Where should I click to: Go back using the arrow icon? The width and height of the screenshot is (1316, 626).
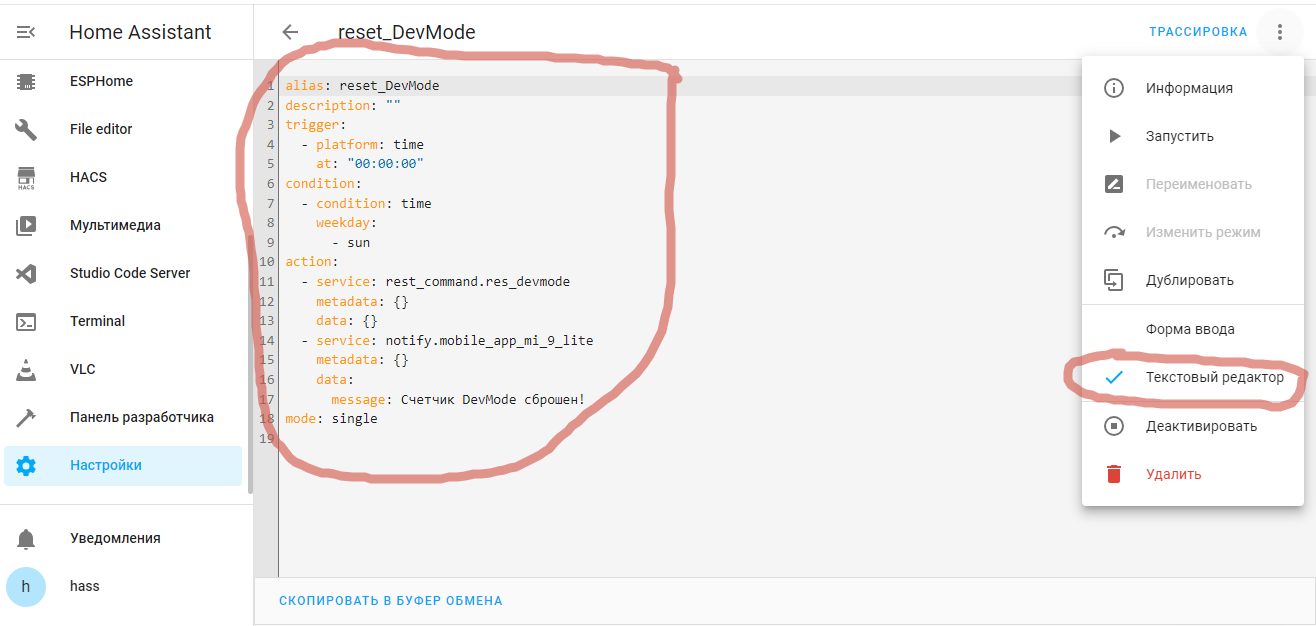(x=290, y=32)
